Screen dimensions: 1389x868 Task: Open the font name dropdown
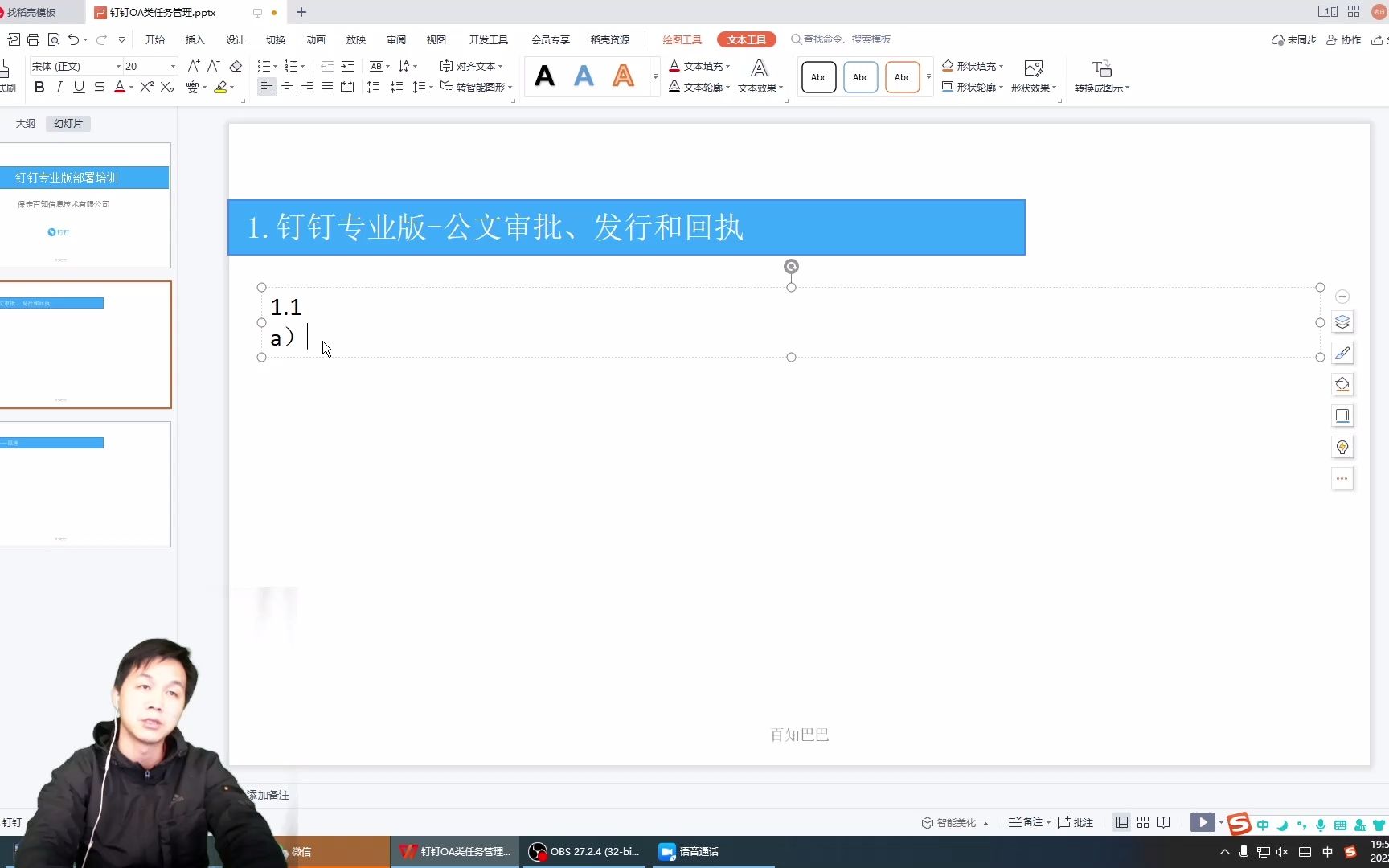click(x=118, y=66)
